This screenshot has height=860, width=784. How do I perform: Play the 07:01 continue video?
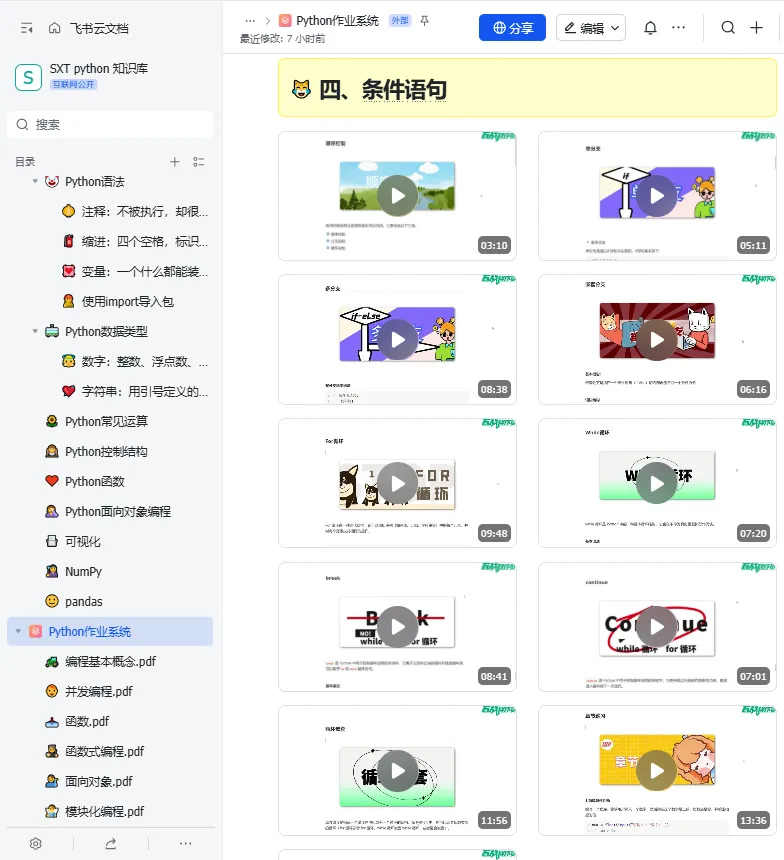(657, 627)
